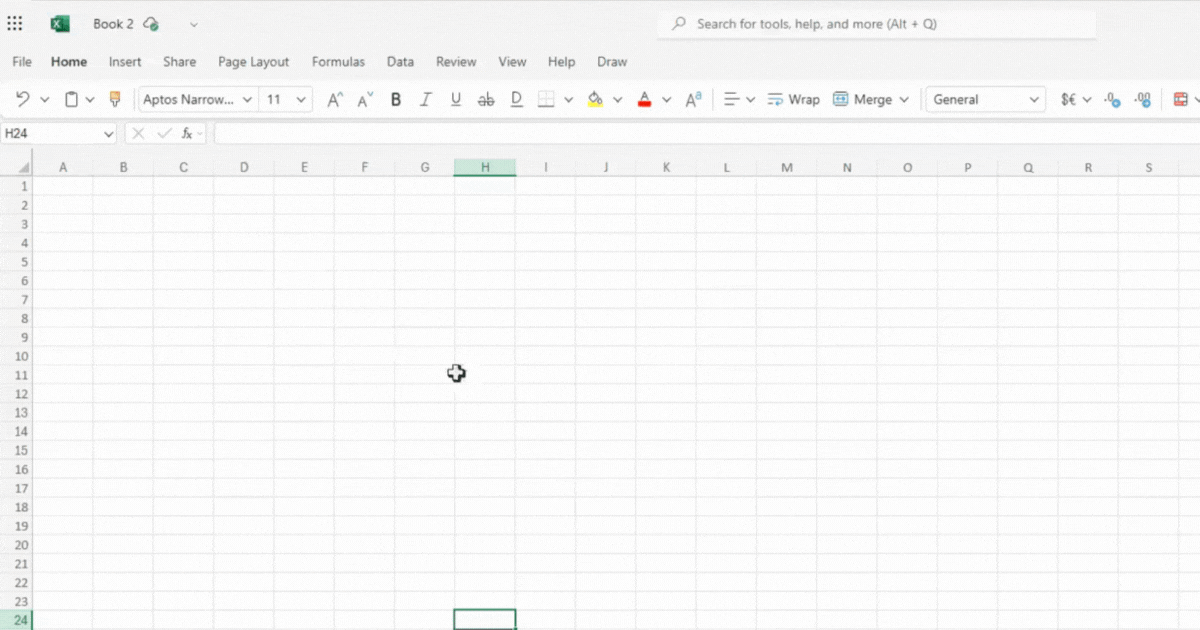
Task: Switch to the Insert tab
Action: coord(125,62)
